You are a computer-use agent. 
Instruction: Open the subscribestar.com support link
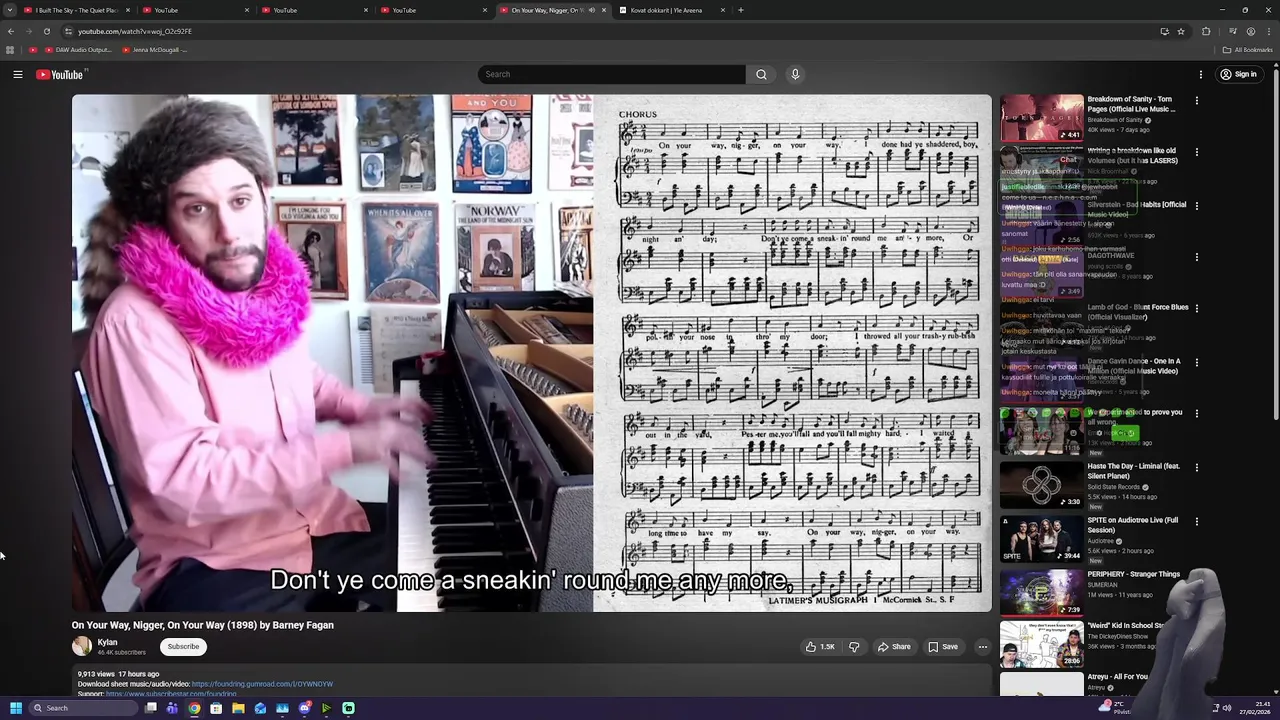171,694
